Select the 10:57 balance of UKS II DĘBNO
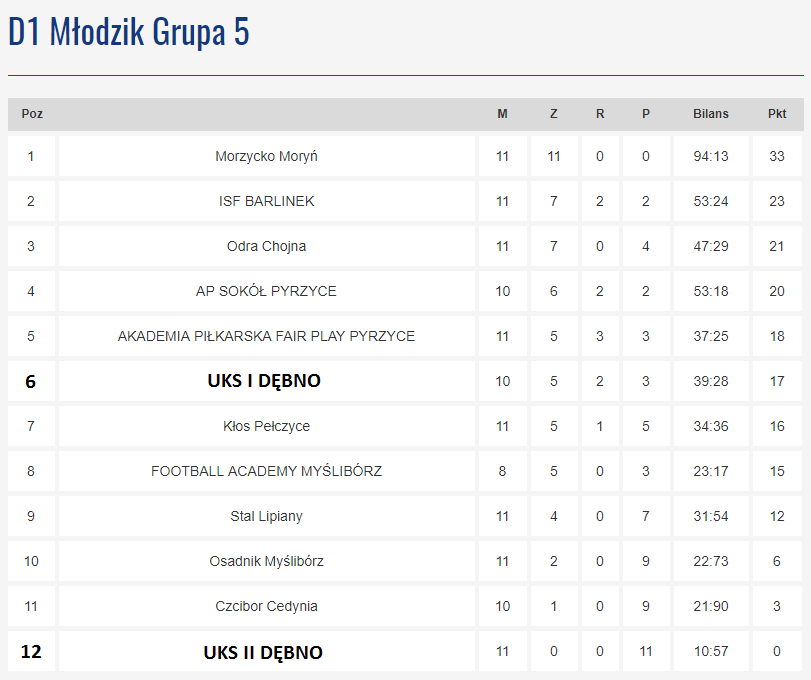 tap(711, 651)
